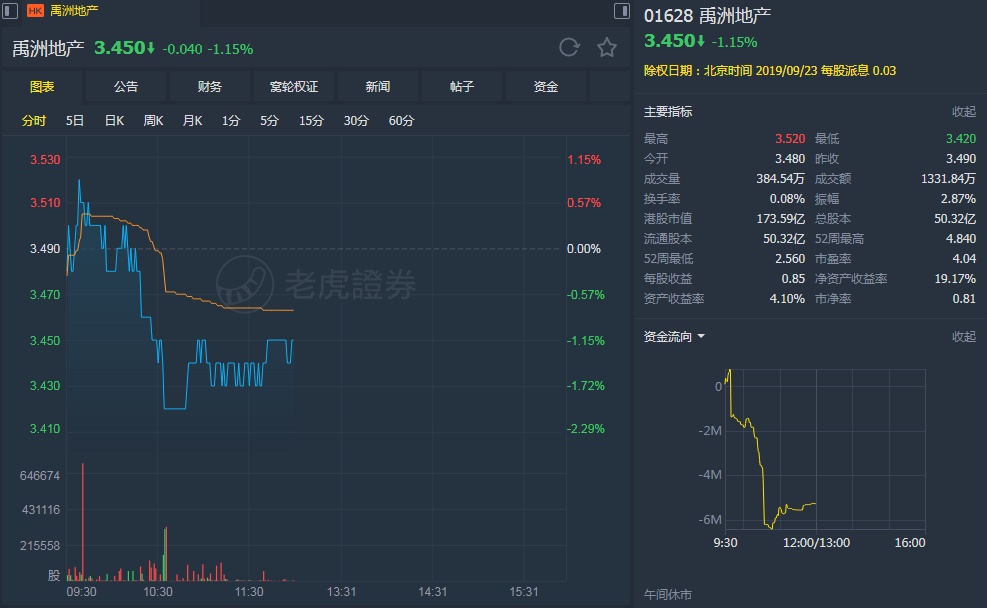Click the 除权日期 dividend notice text
Viewport: 987px width, 608px height.
click(x=770, y=71)
